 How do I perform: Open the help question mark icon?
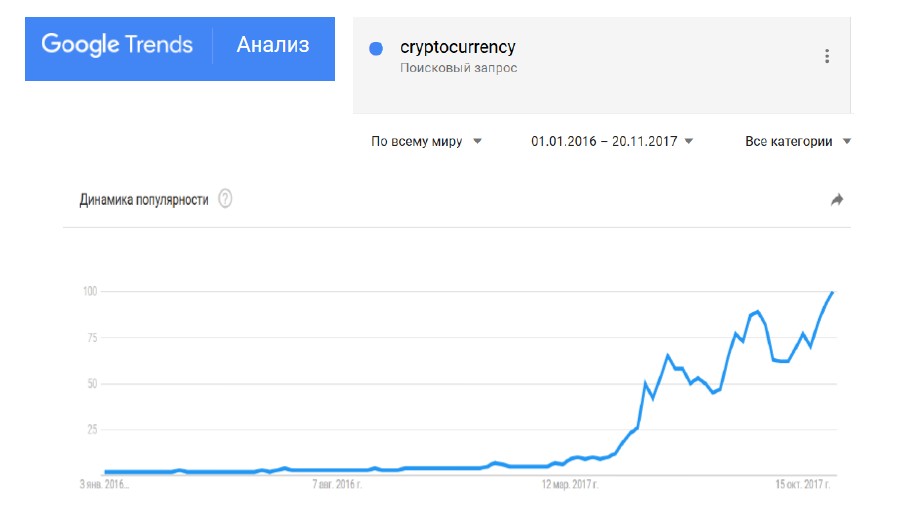tap(225, 199)
